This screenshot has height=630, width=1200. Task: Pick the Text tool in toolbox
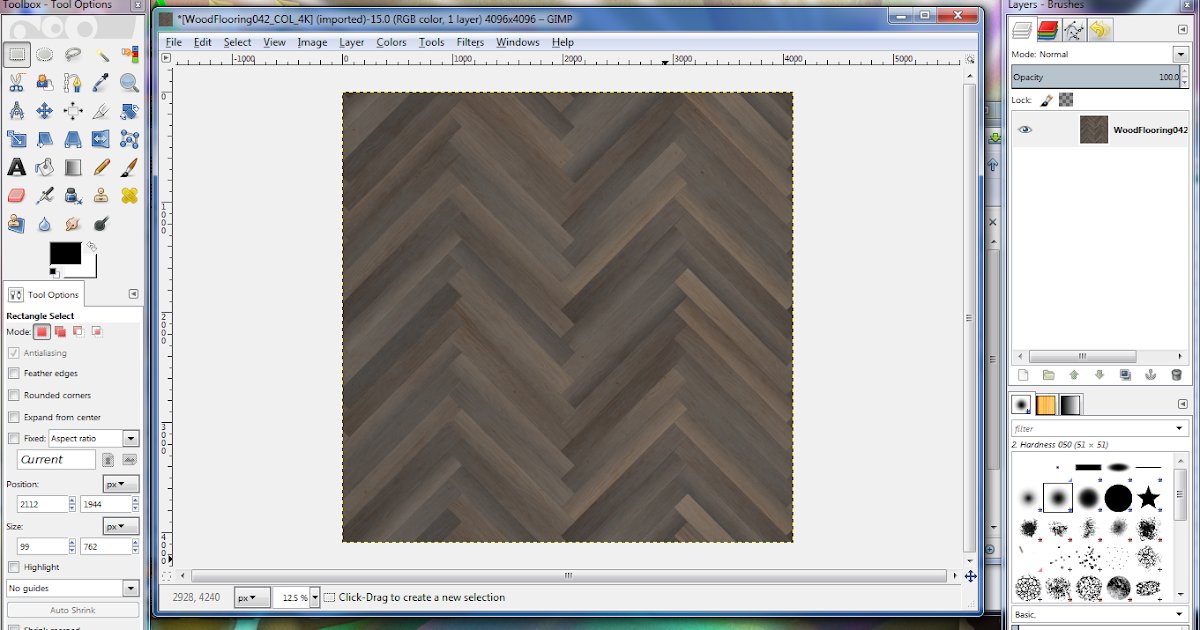coord(16,167)
